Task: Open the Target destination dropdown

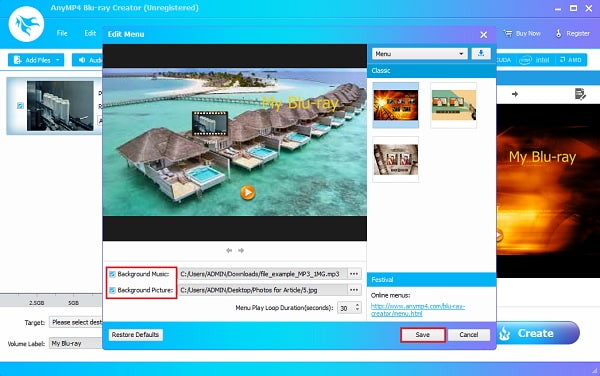Action: click(76, 322)
